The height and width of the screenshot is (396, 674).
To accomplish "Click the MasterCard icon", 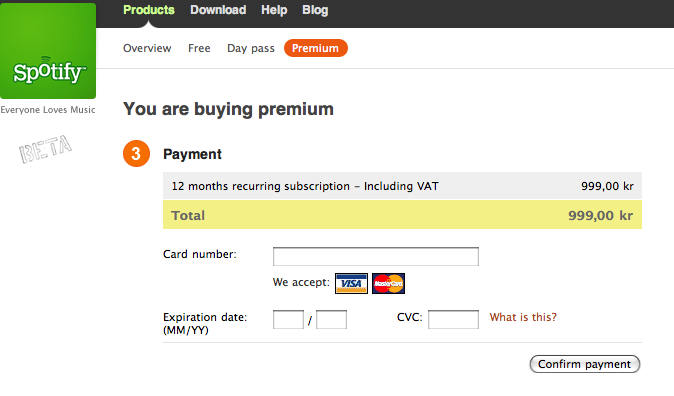I will [388, 283].
